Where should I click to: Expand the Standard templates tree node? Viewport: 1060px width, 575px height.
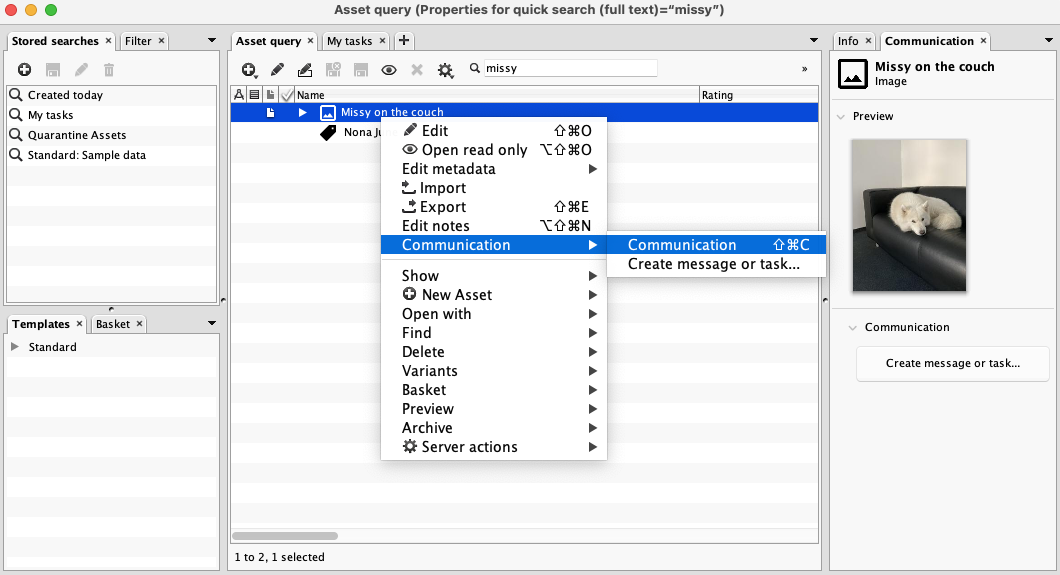(15, 347)
